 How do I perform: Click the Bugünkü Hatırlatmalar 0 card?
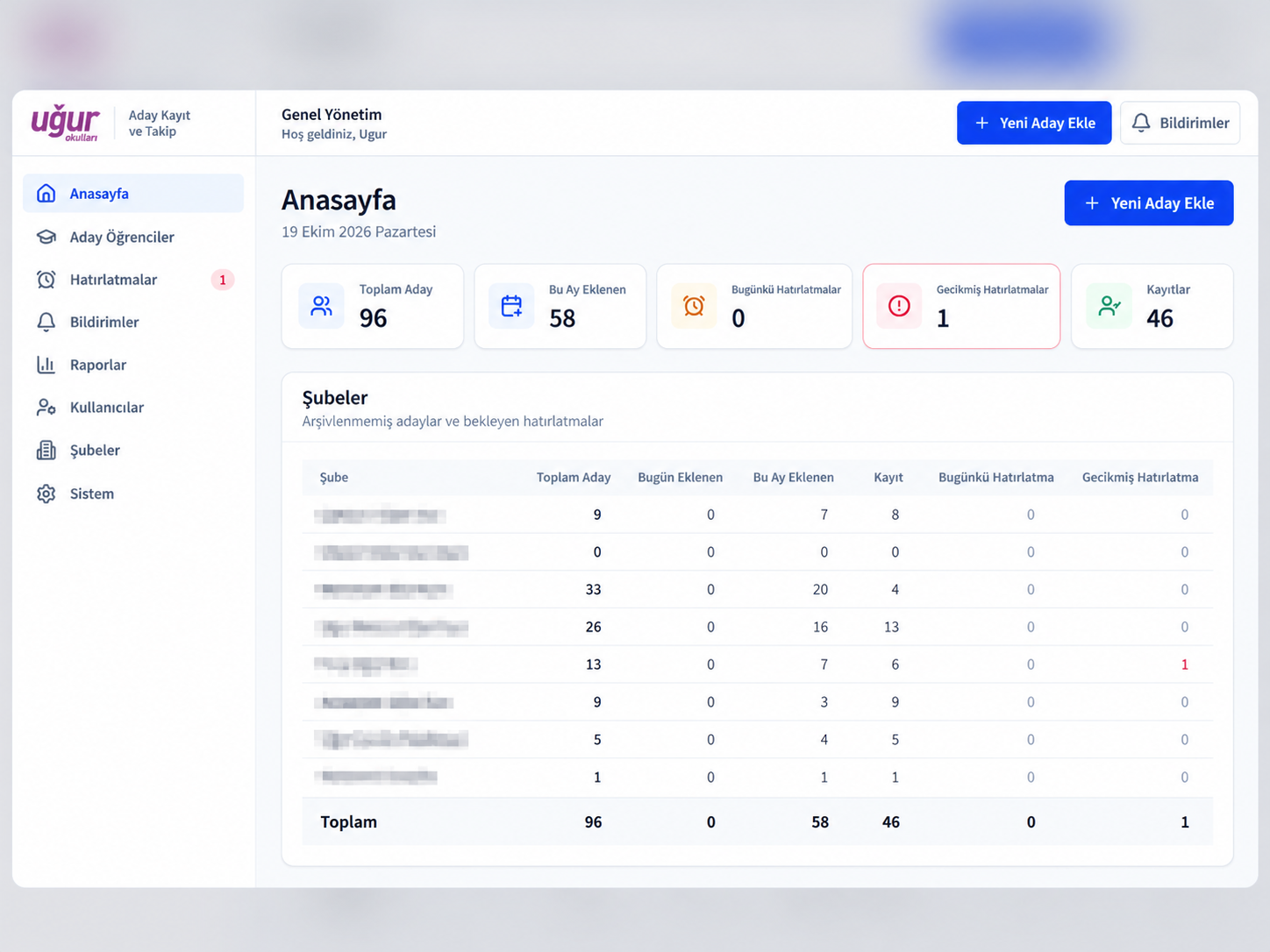(x=754, y=306)
